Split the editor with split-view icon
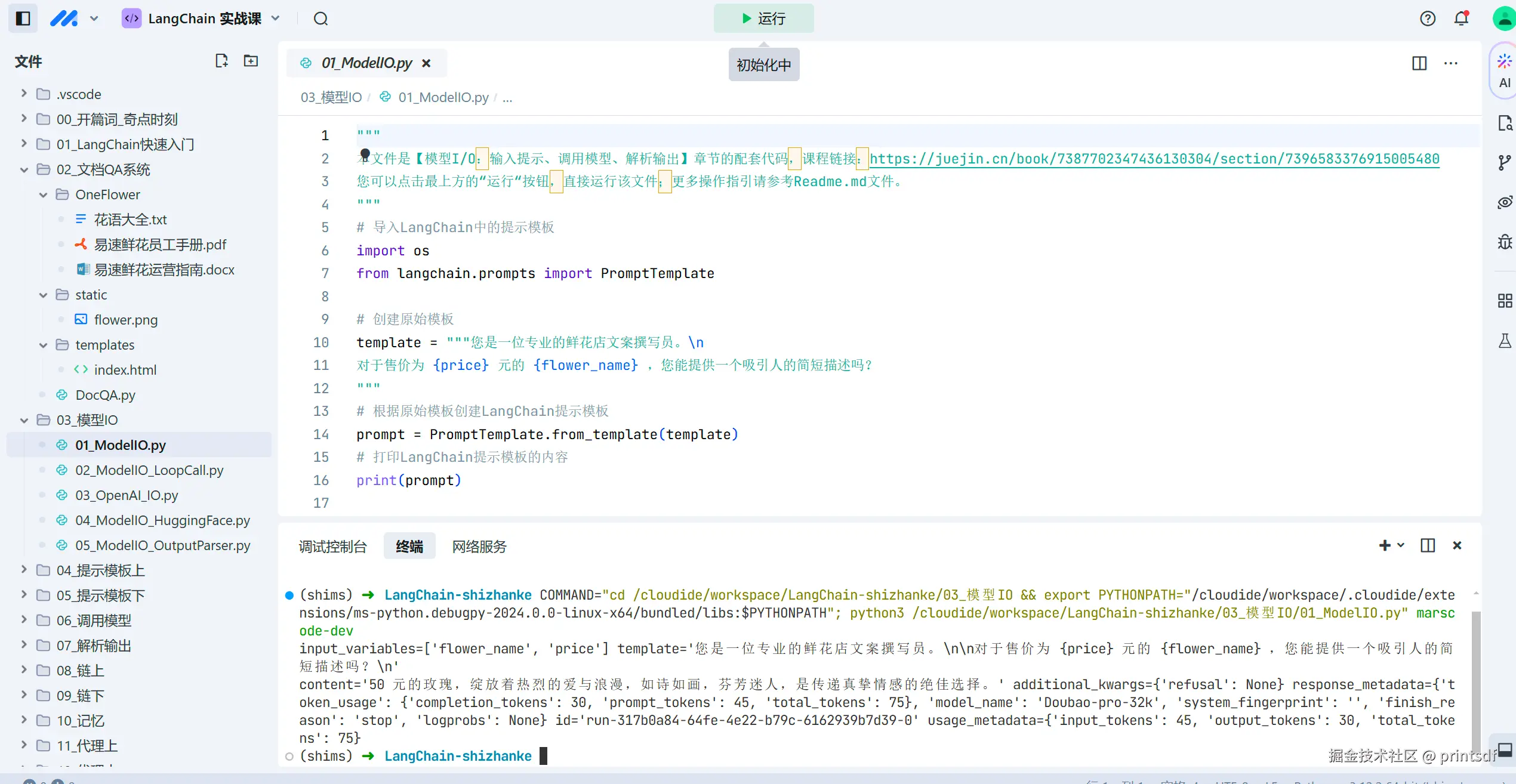 pos(1419,63)
